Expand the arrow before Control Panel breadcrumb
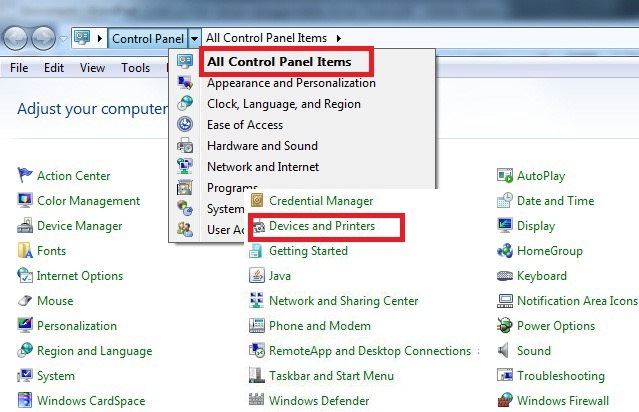This screenshot has height=412, width=639. point(100,38)
